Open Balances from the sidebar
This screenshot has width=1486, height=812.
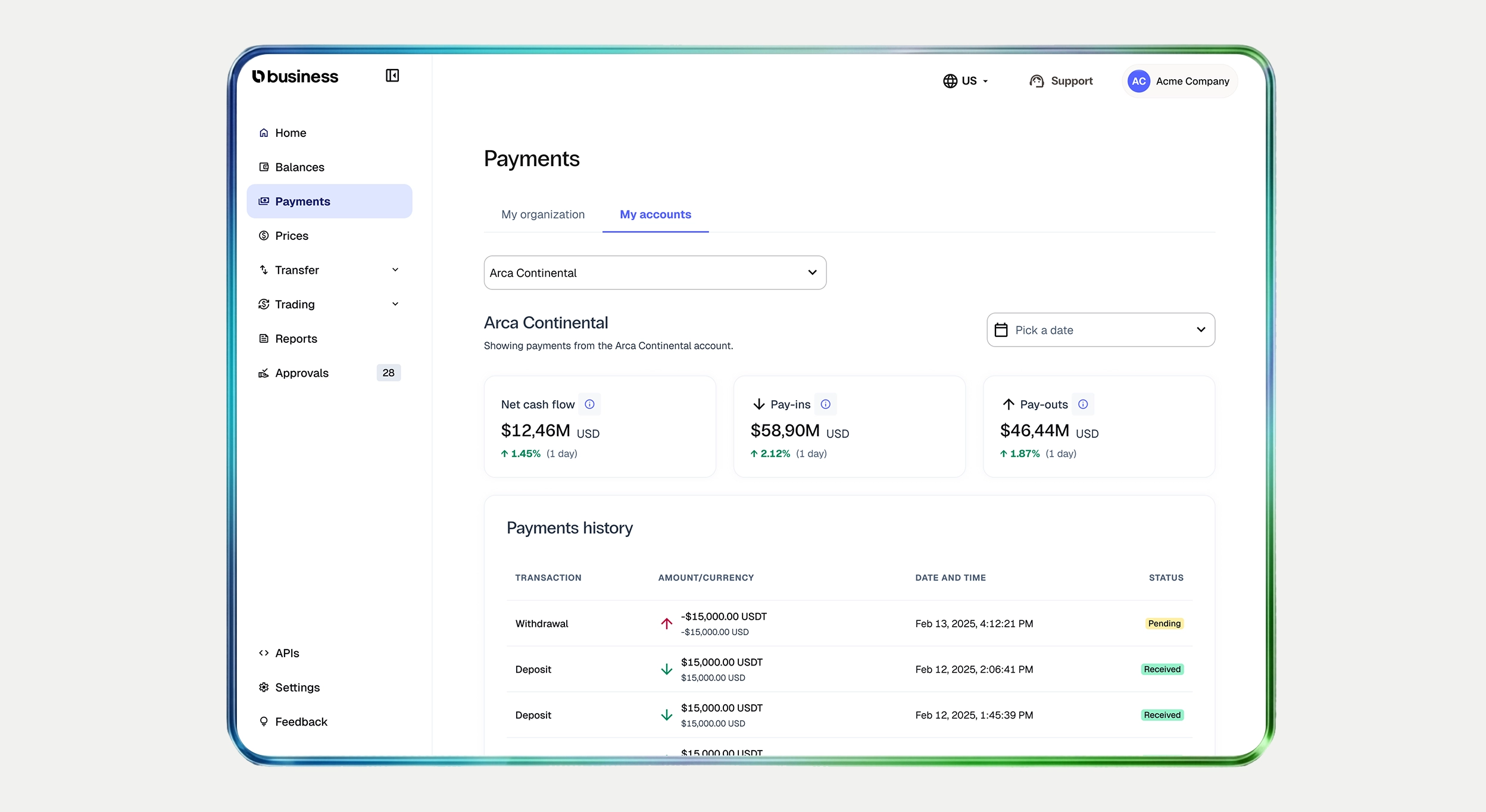click(x=329, y=167)
